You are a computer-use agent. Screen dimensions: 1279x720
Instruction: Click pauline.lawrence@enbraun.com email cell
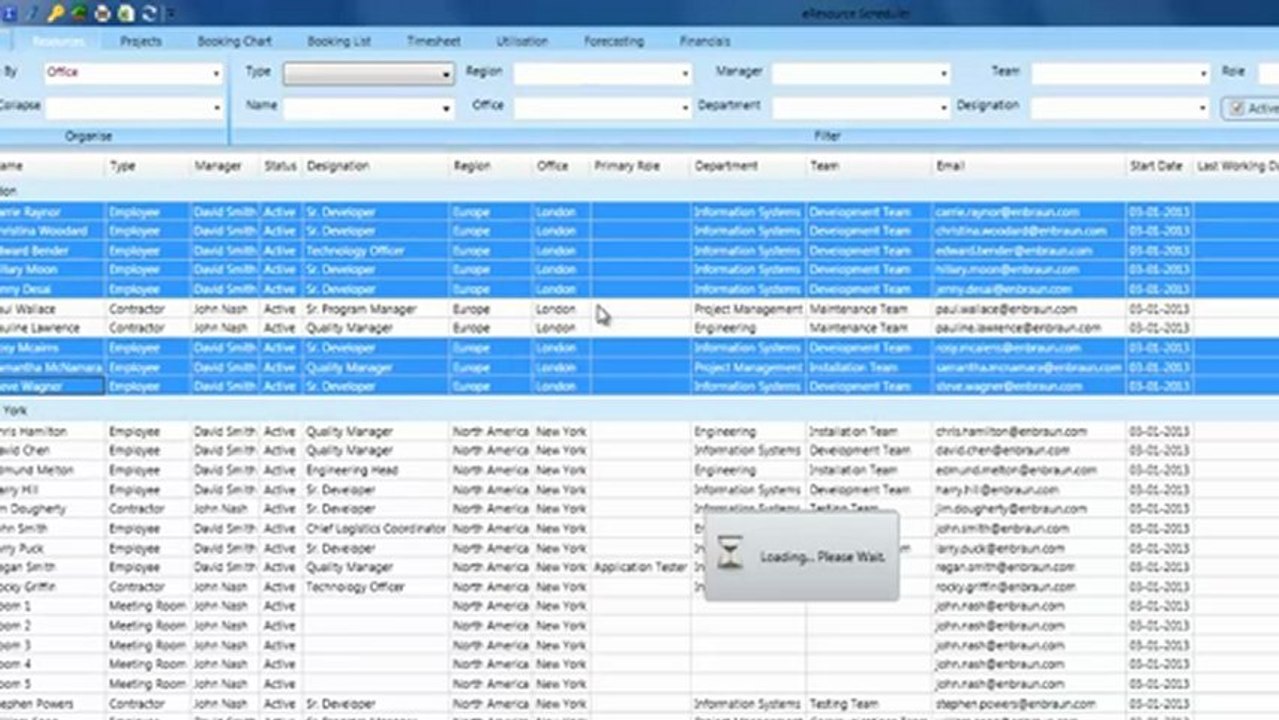[x=1029, y=328]
